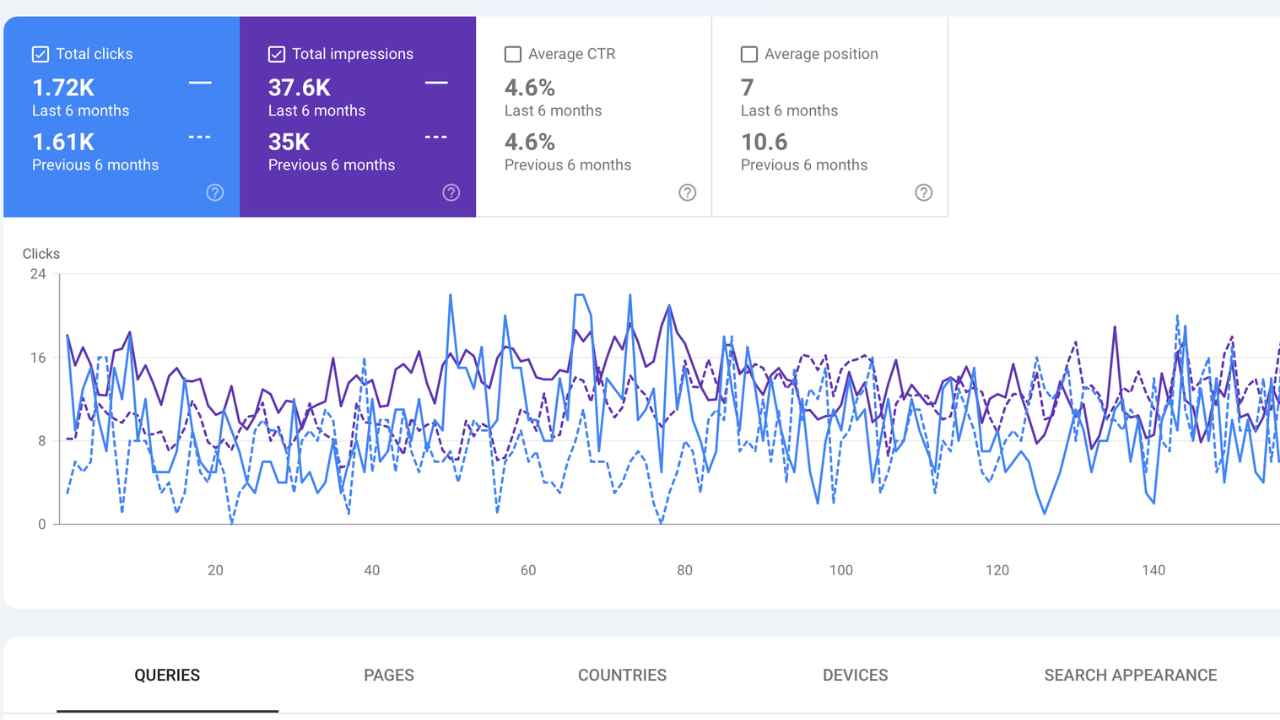Screen dimensions: 1280x720
Task: Enable the Average CTR checkbox
Action: point(512,54)
